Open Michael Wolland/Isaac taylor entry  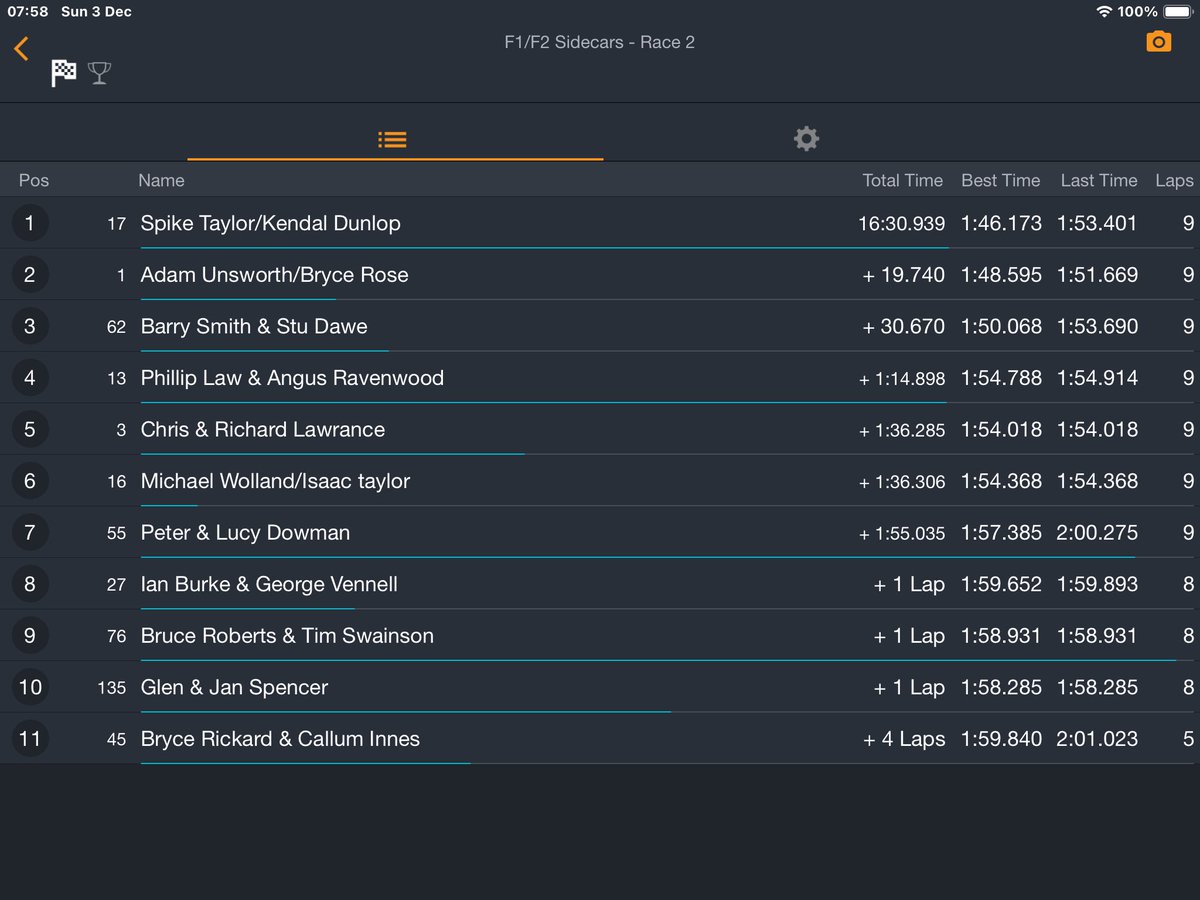pyautogui.click(x=600, y=481)
